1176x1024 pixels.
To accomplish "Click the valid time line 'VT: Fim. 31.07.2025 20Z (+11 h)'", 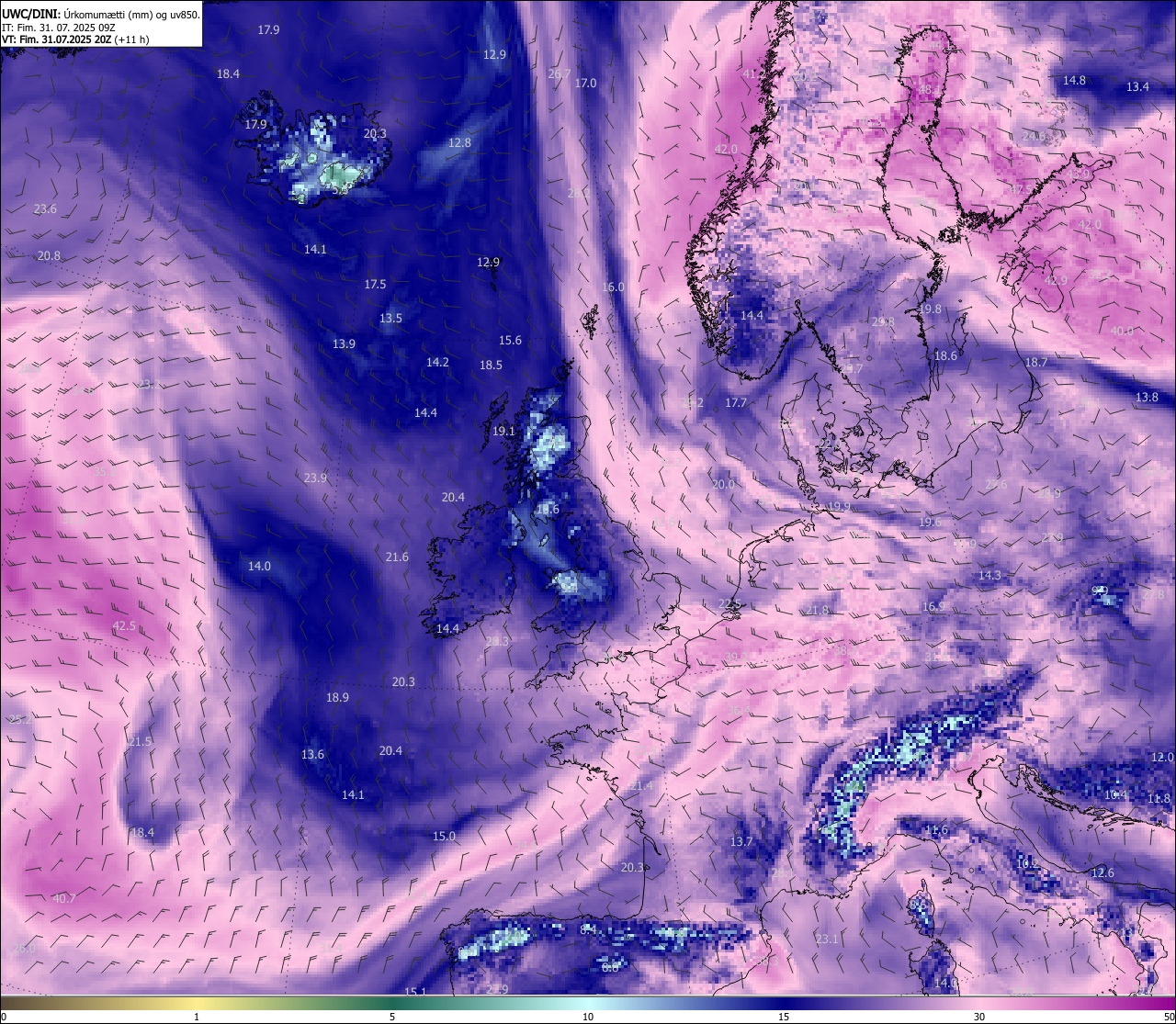I will tap(76, 39).
